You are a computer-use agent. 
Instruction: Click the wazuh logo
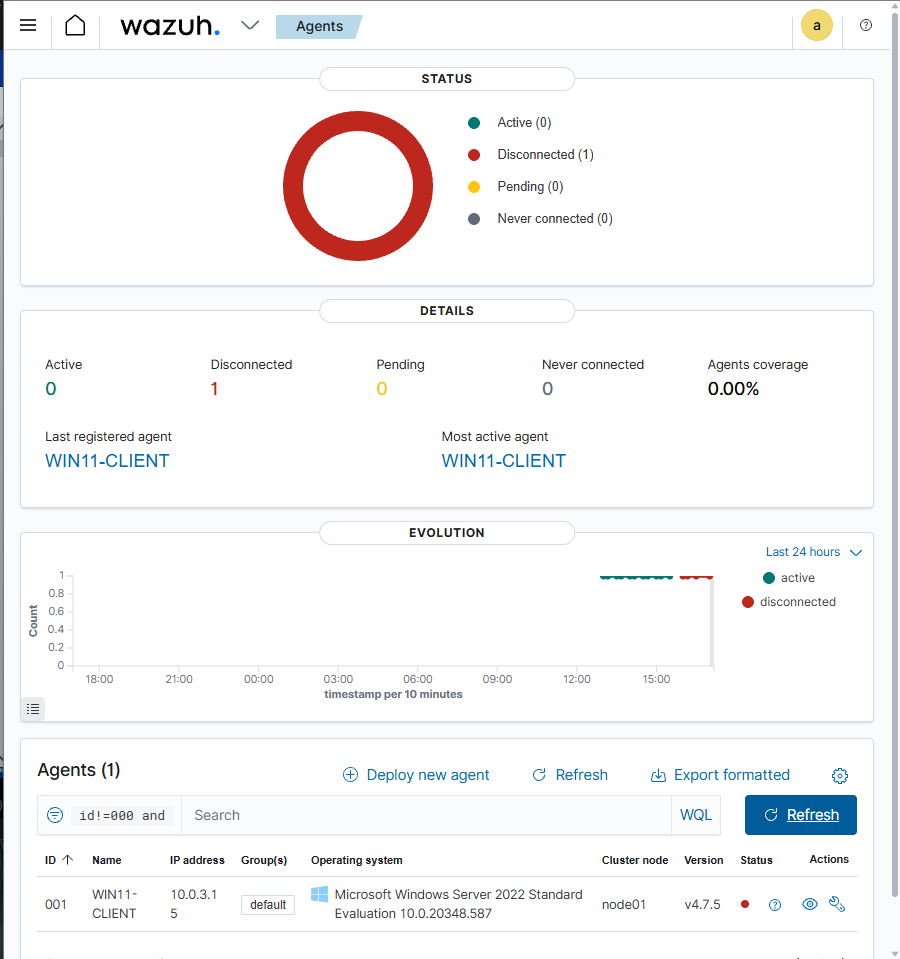pyautogui.click(x=170, y=26)
